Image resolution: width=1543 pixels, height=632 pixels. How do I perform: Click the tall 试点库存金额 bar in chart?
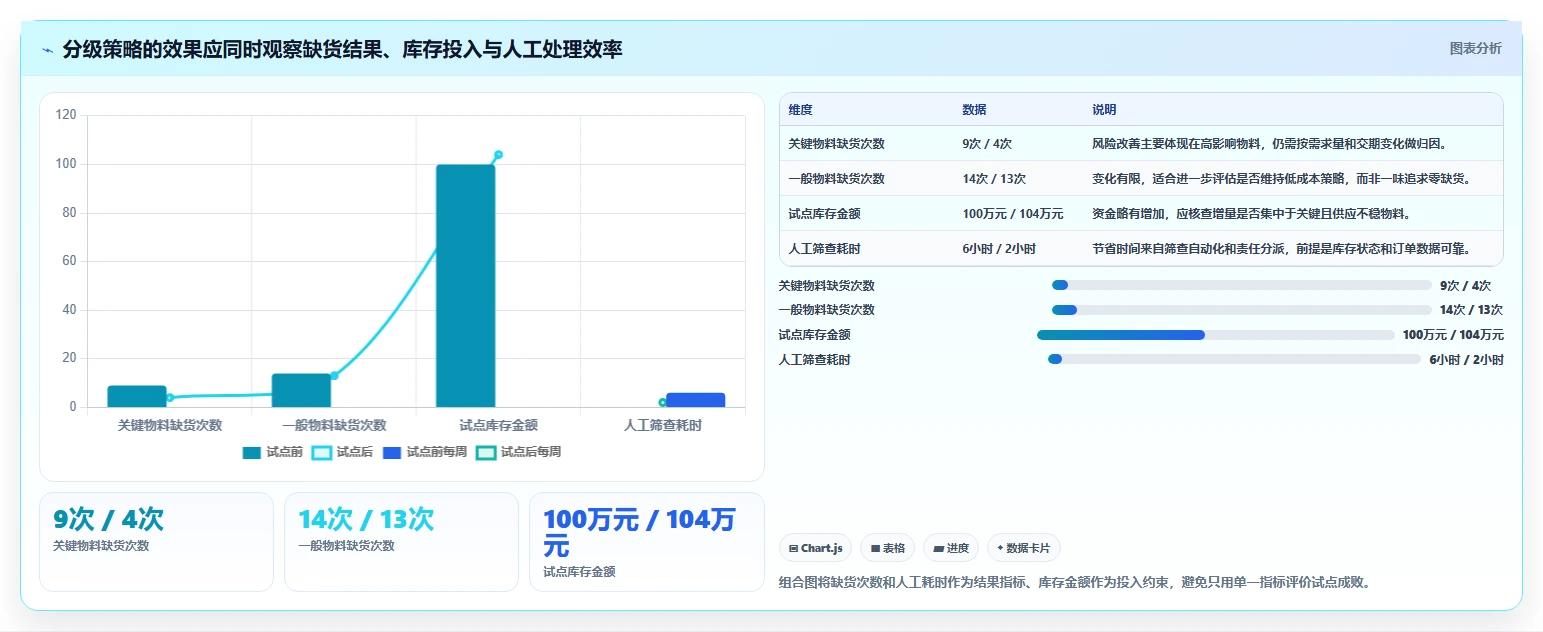466,286
